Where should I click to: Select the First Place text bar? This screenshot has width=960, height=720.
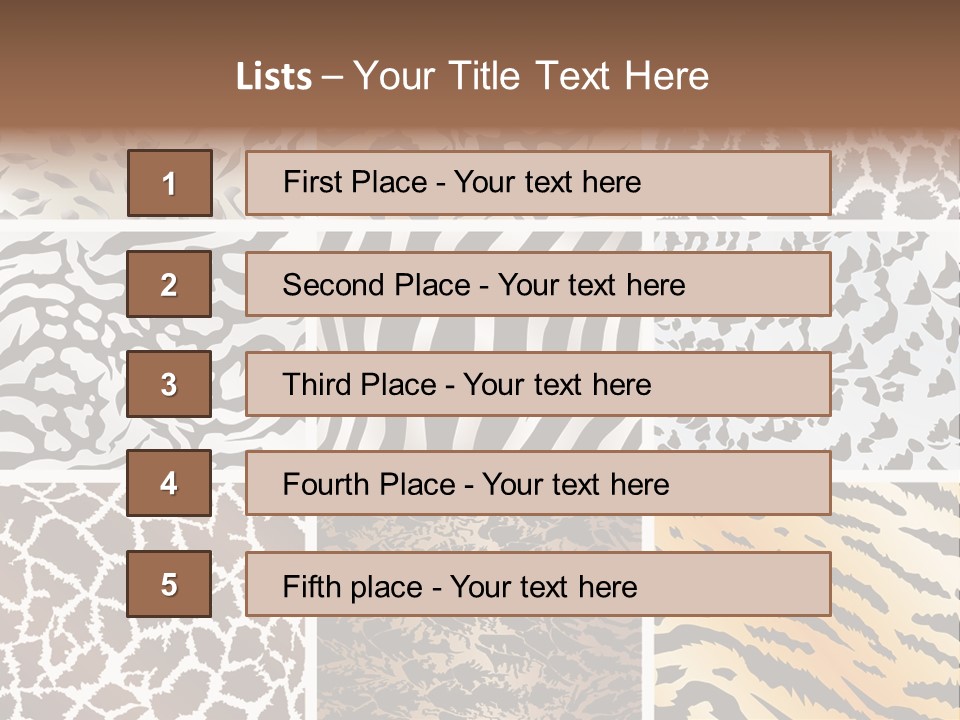click(x=538, y=183)
